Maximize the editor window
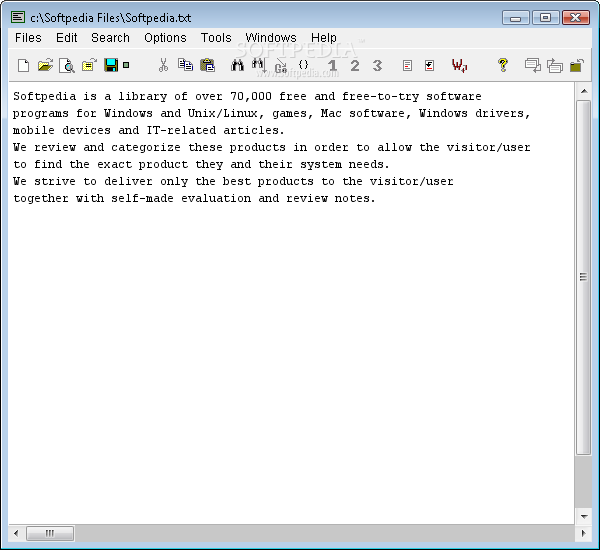This screenshot has height=550, width=600. (x=546, y=18)
